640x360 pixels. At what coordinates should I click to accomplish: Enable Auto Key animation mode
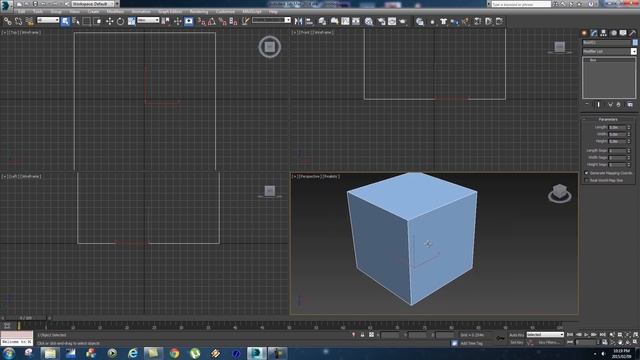coord(516,335)
